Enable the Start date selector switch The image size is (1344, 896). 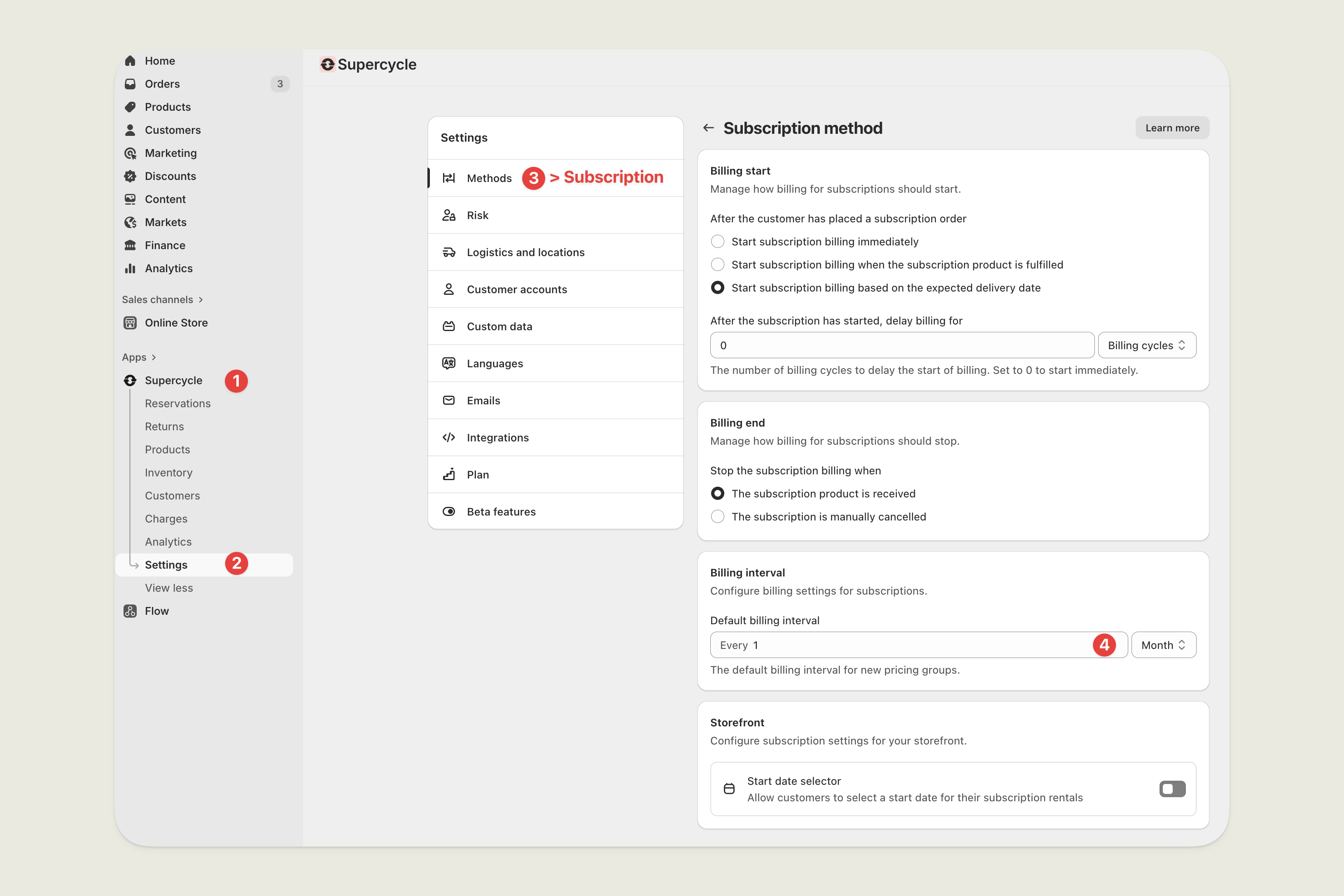pos(1172,789)
